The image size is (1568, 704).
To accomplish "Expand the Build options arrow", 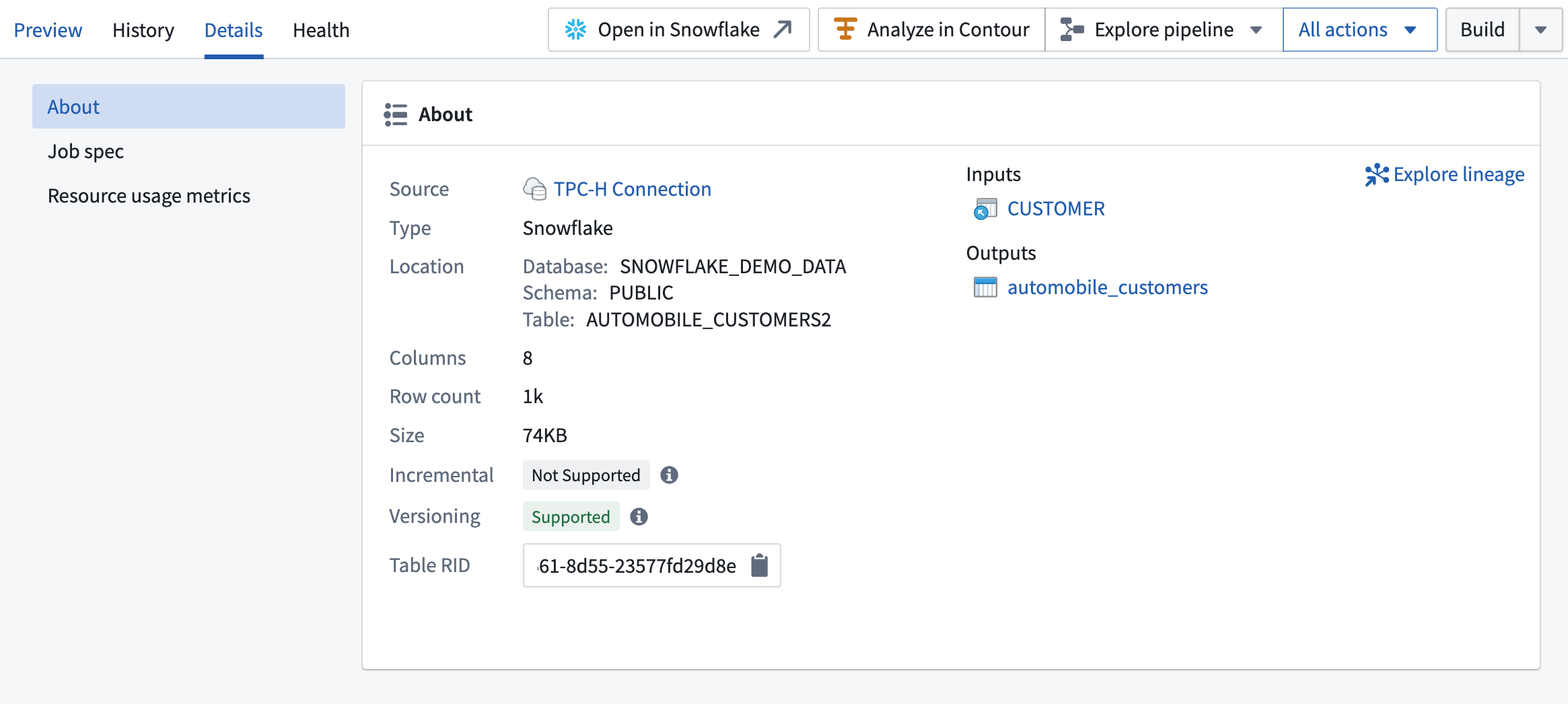I will [1540, 30].
